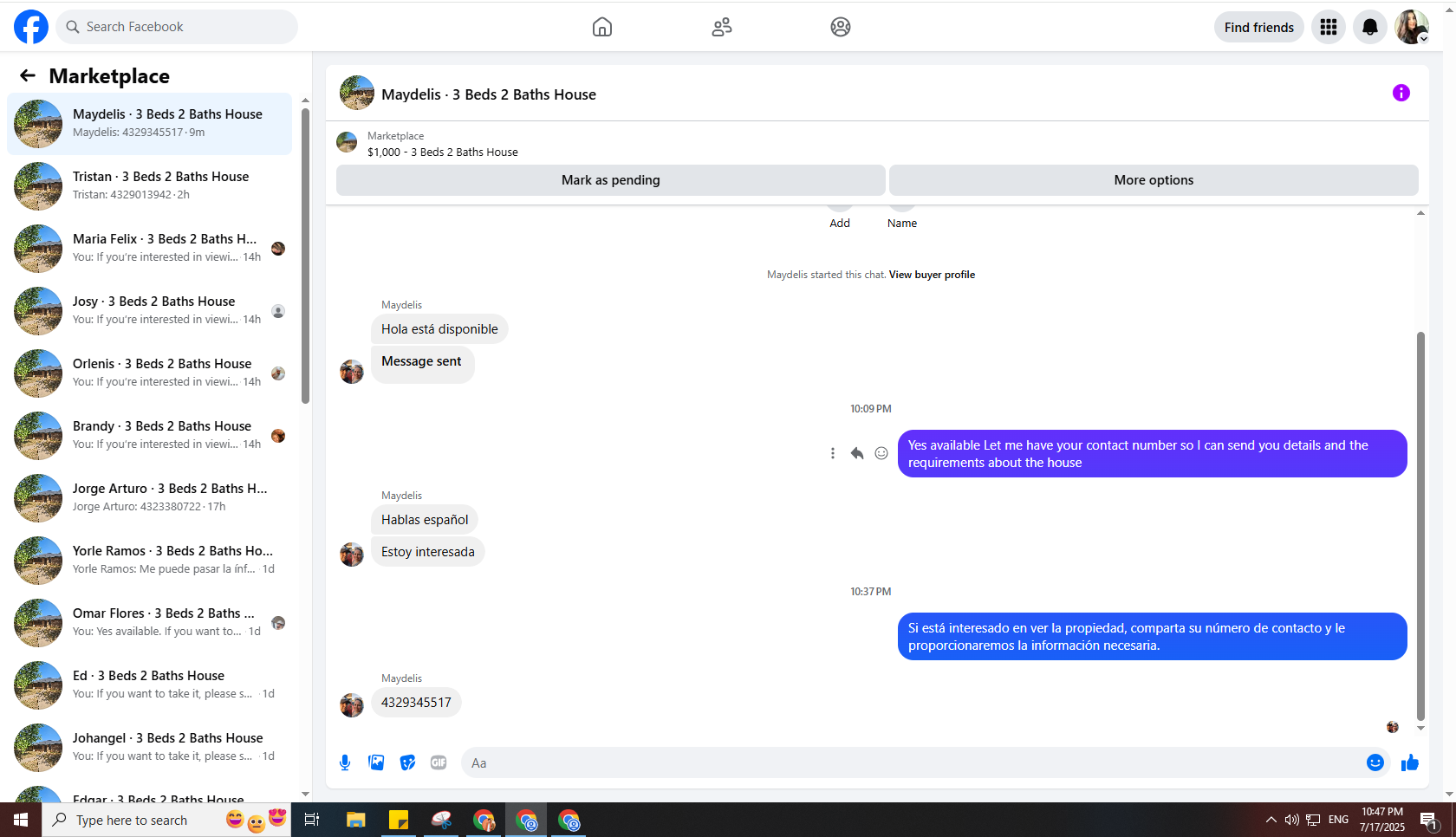React to the 'Yes available' message
This screenshot has height=837, width=1456.
881,453
